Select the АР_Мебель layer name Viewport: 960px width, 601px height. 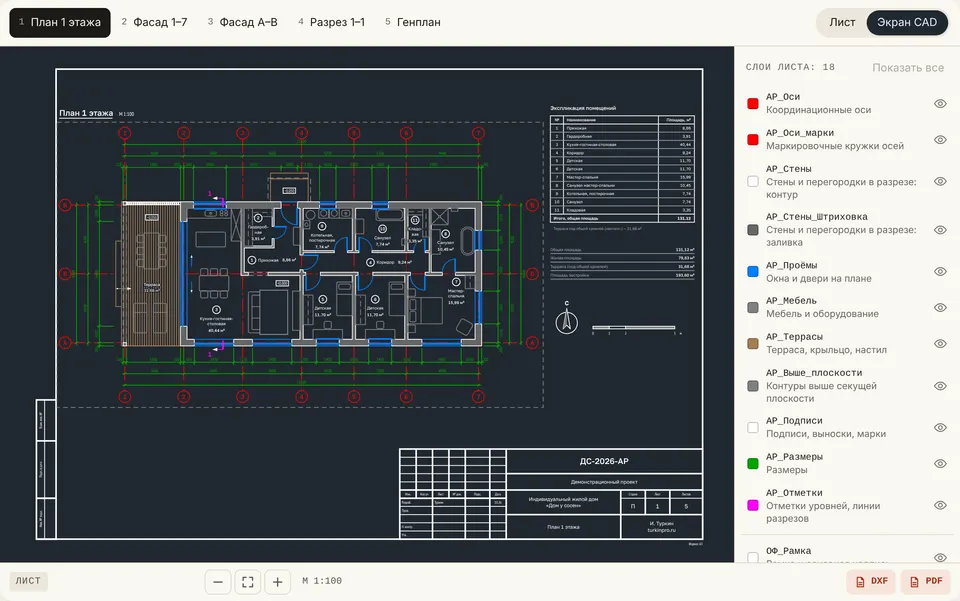(791, 301)
